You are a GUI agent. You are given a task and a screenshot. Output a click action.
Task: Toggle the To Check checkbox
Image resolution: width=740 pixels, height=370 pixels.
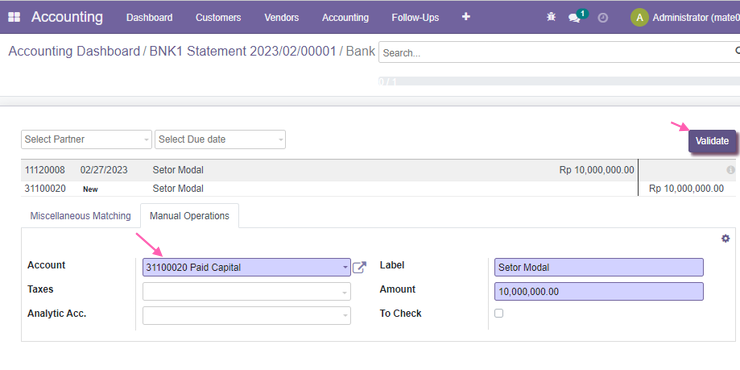tap(498, 313)
